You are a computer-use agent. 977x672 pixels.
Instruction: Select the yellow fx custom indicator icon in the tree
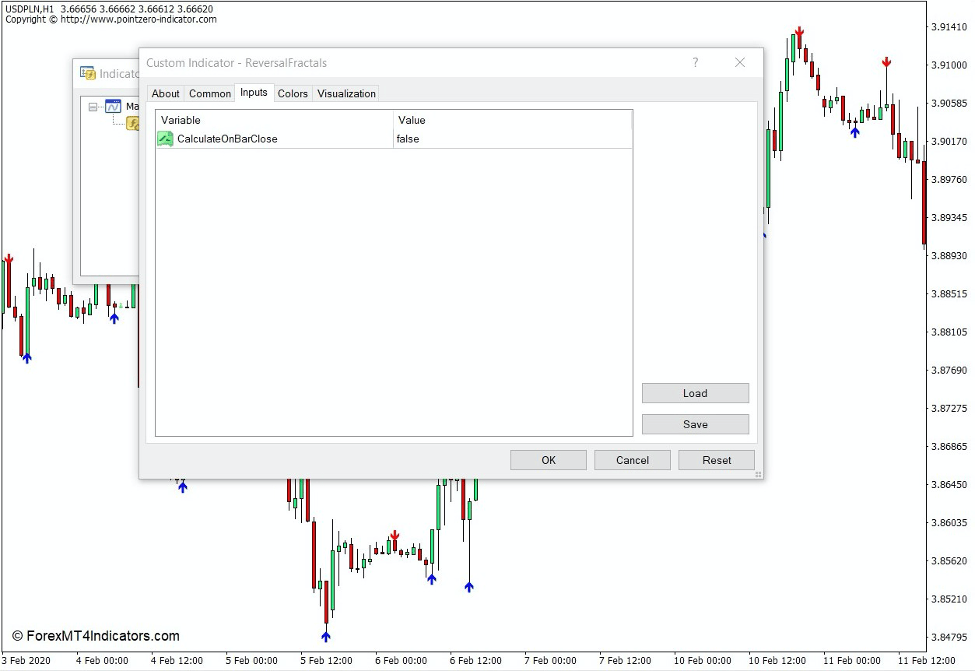[x=133, y=122]
